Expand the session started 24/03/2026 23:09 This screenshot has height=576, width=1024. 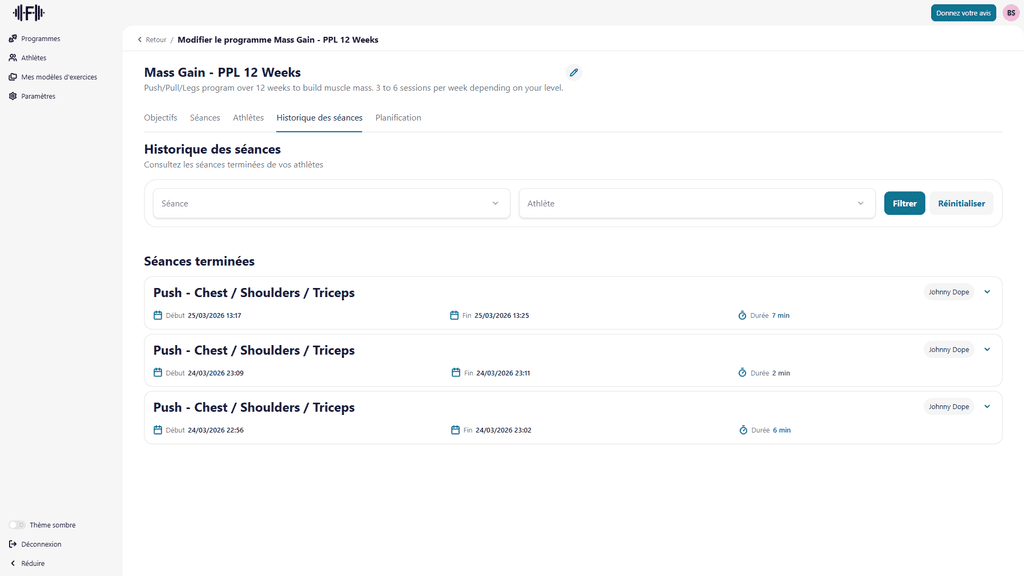[987, 349]
